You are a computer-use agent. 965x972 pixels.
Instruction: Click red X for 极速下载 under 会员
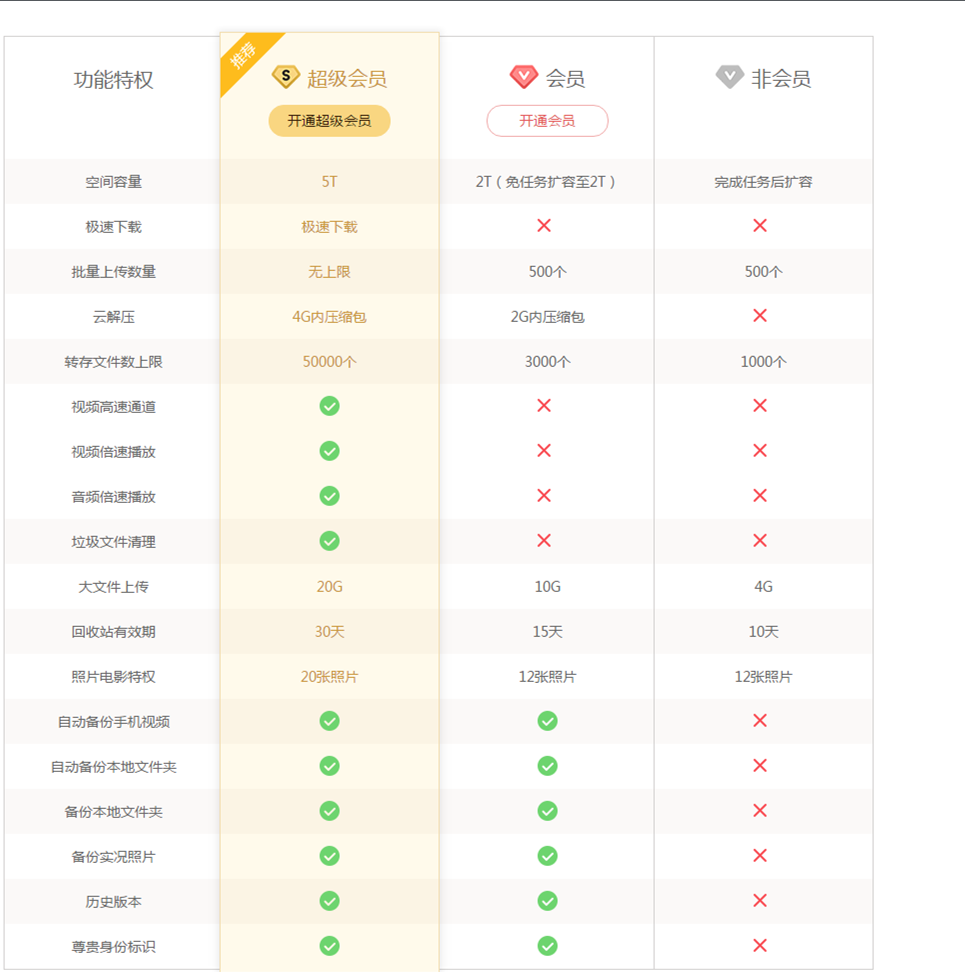[544, 226]
